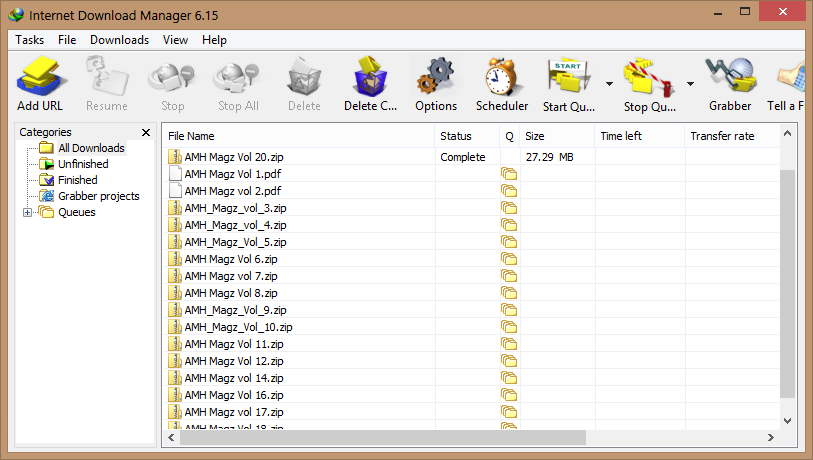Open the Downloads menu
This screenshot has width=813, height=460.
point(119,40)
